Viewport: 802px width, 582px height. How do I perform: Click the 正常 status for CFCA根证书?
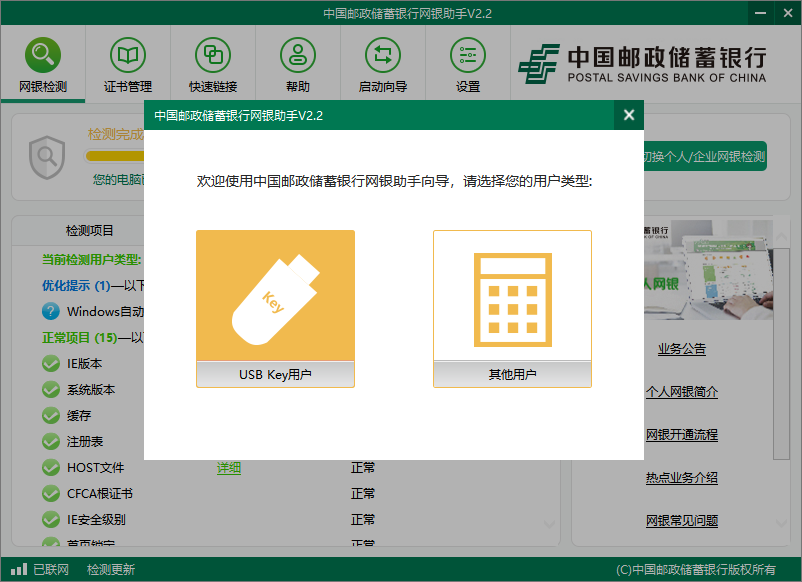[x=363, y=494]
